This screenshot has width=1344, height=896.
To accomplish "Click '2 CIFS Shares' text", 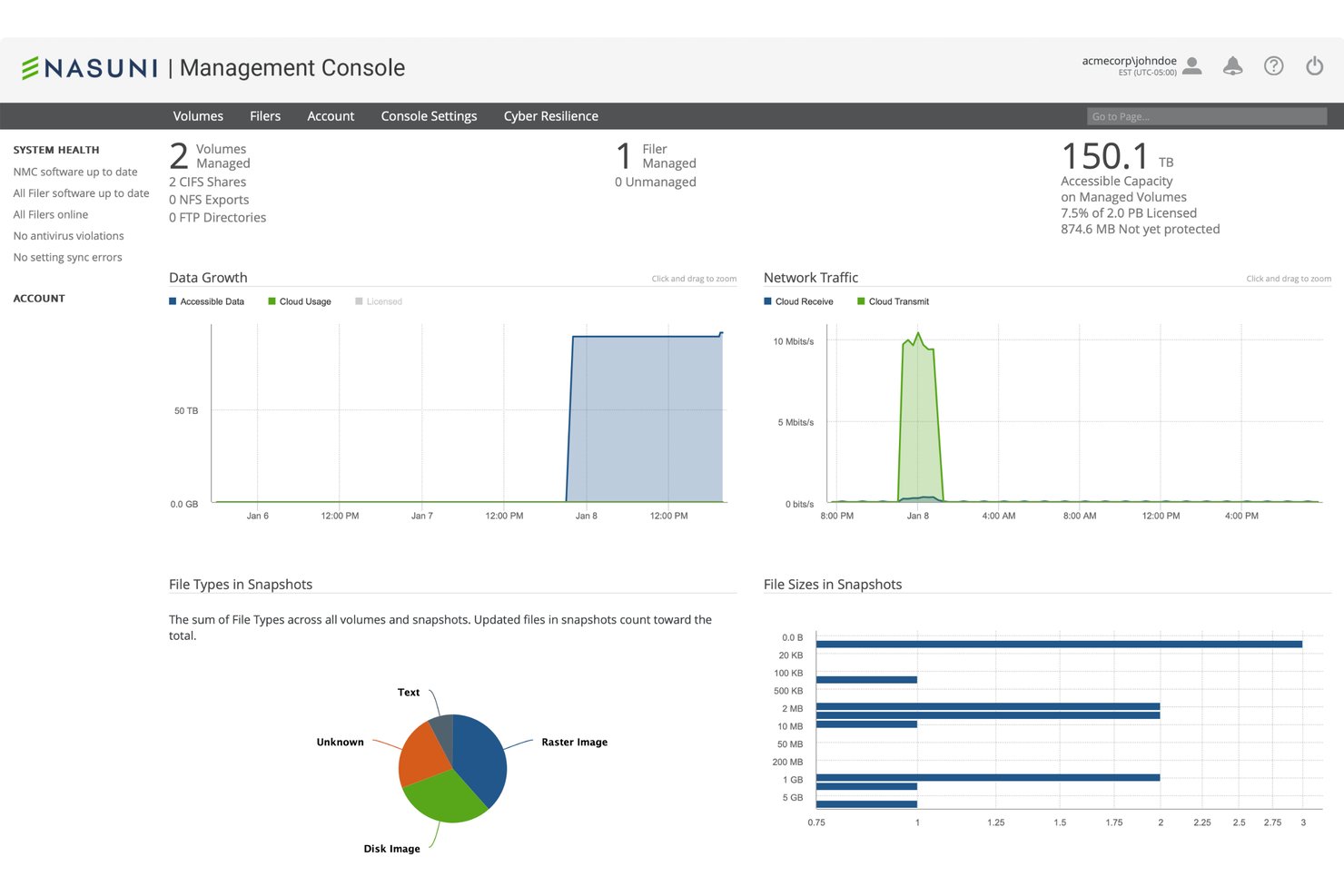I will 207,182.
